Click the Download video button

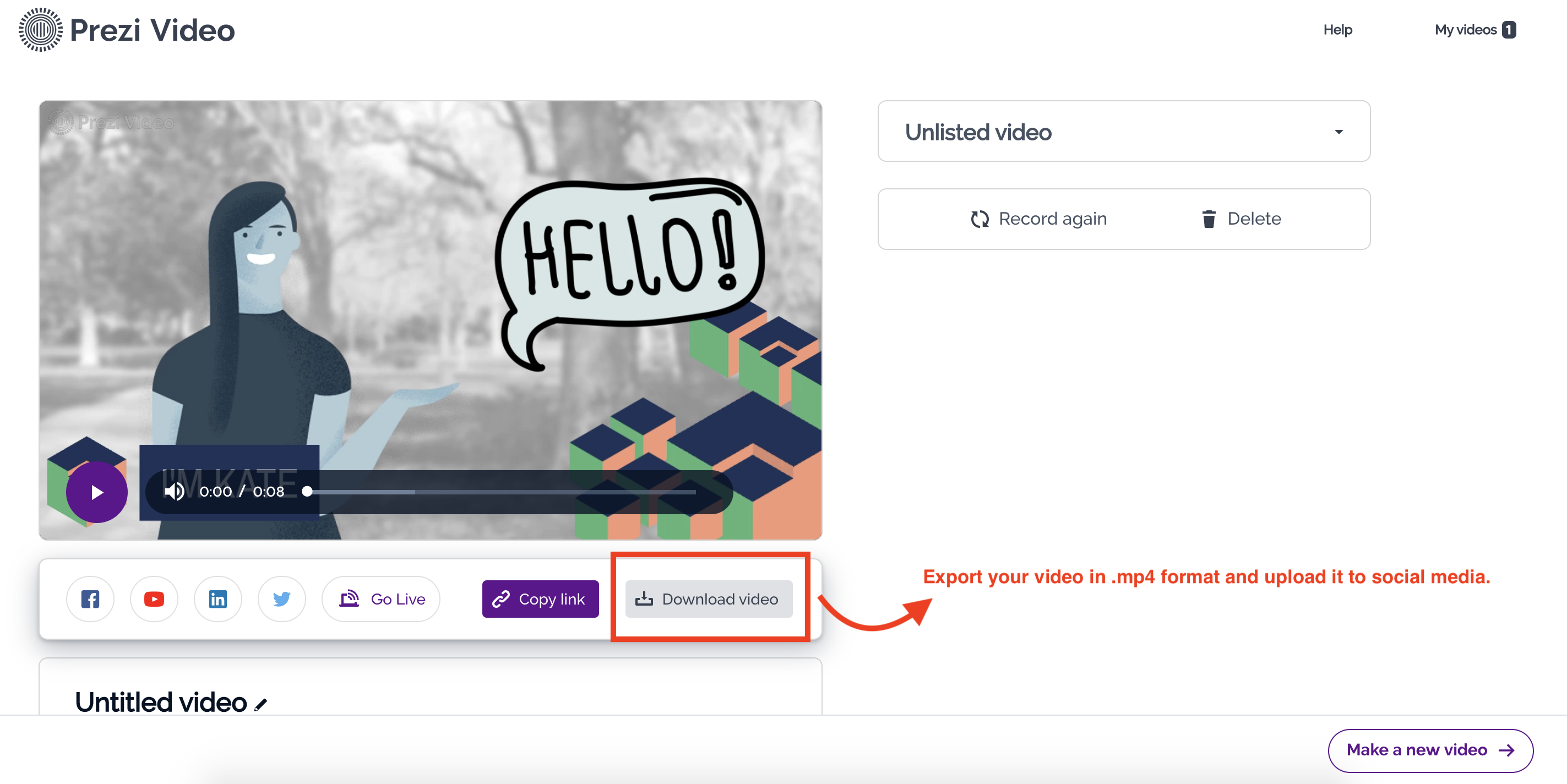click(x=708, y=599)
